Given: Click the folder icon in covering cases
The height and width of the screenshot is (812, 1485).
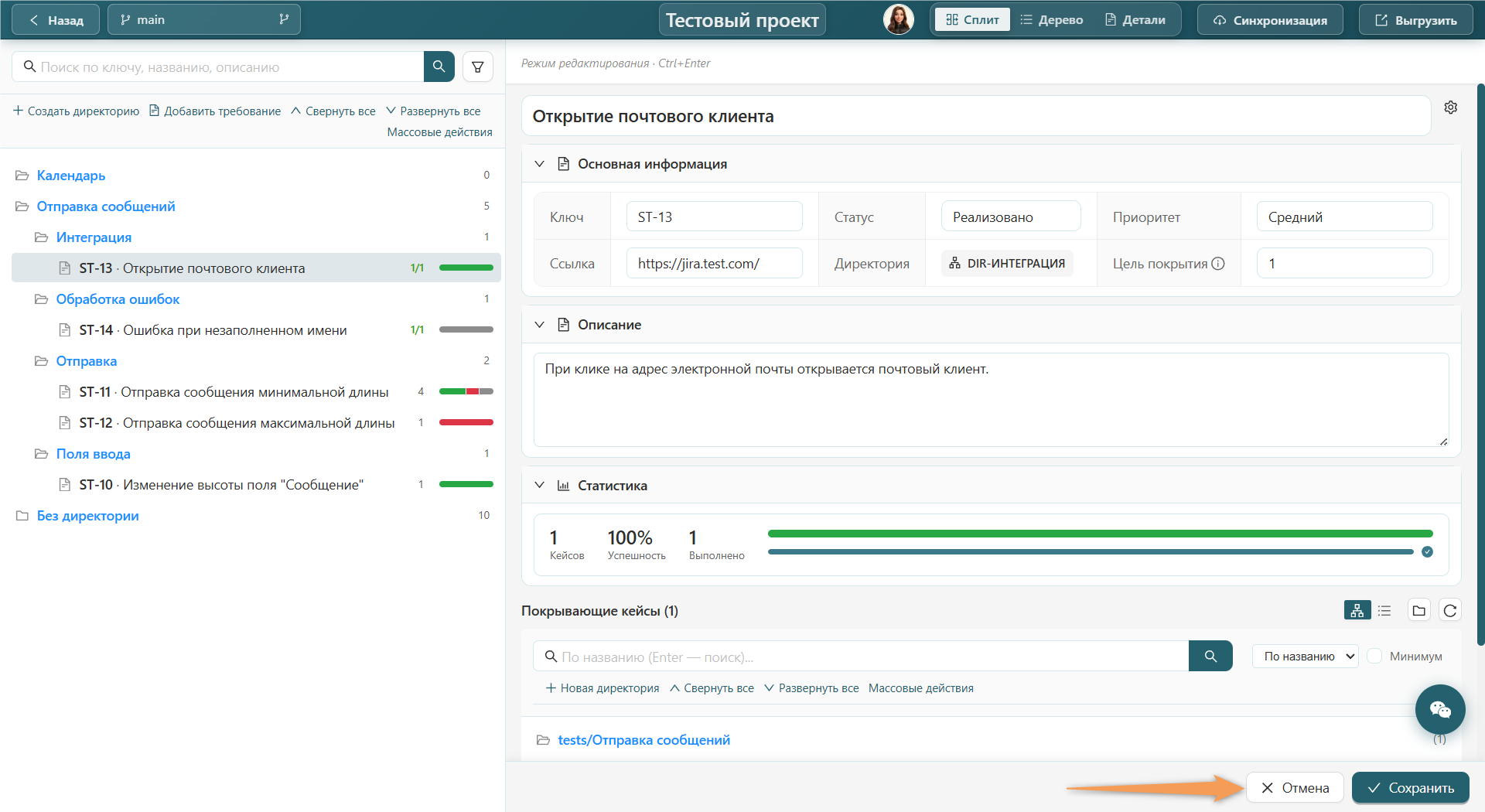Looking at the screenshot, I should [x=1419, y=610].
